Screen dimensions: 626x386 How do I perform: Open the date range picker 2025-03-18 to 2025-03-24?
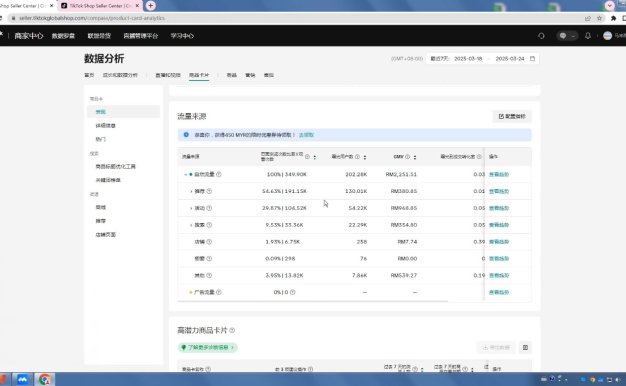point(482,58)
